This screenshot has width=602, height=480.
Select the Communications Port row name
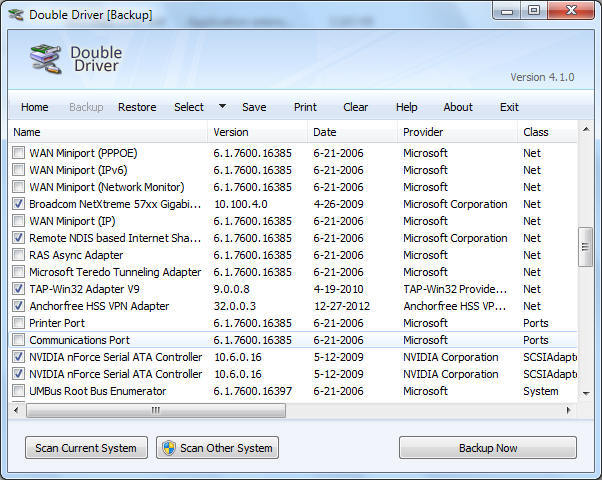click(79, 340)
